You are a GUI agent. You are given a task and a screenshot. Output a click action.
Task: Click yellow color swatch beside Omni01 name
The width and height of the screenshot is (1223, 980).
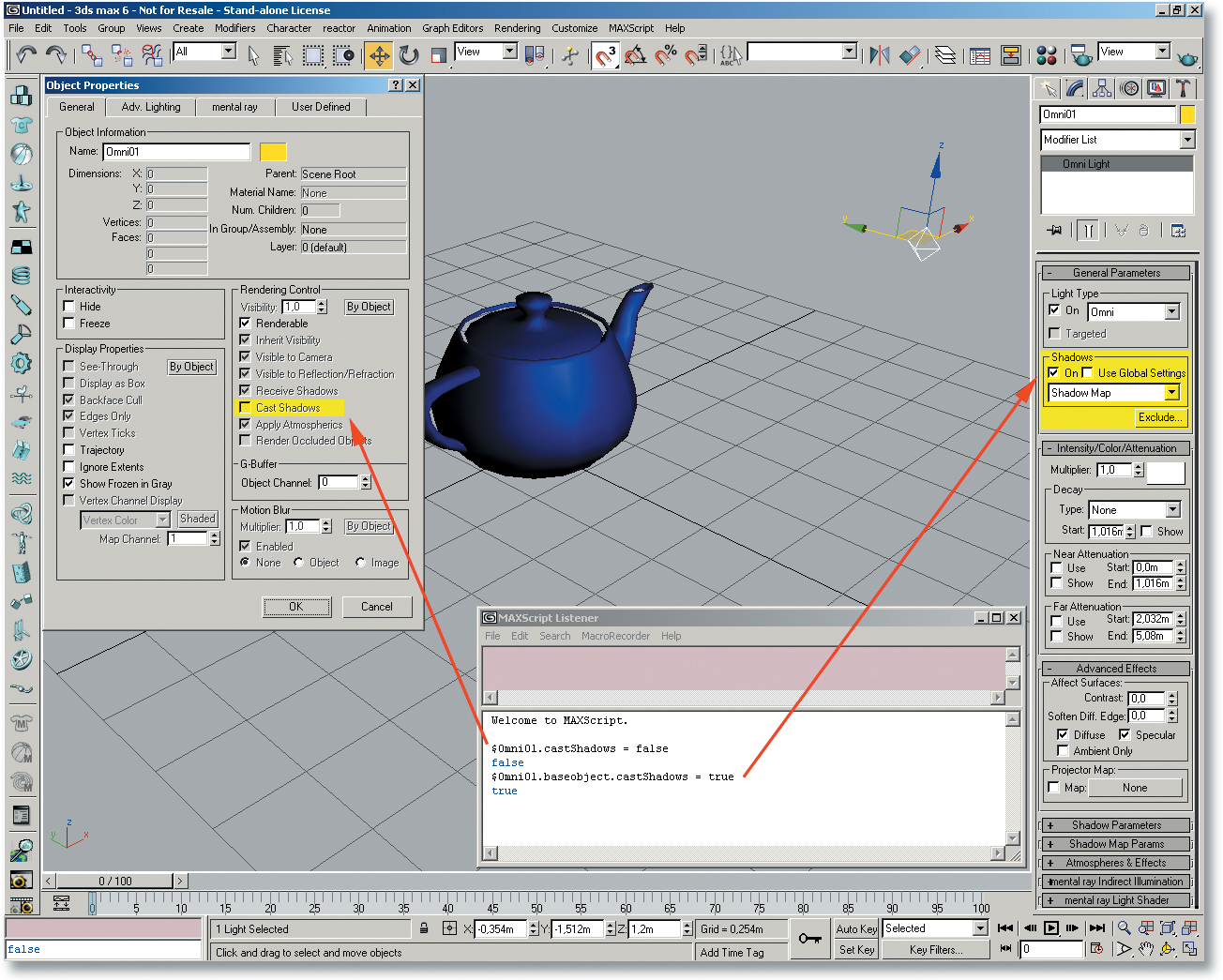[x=1187, y=114]
